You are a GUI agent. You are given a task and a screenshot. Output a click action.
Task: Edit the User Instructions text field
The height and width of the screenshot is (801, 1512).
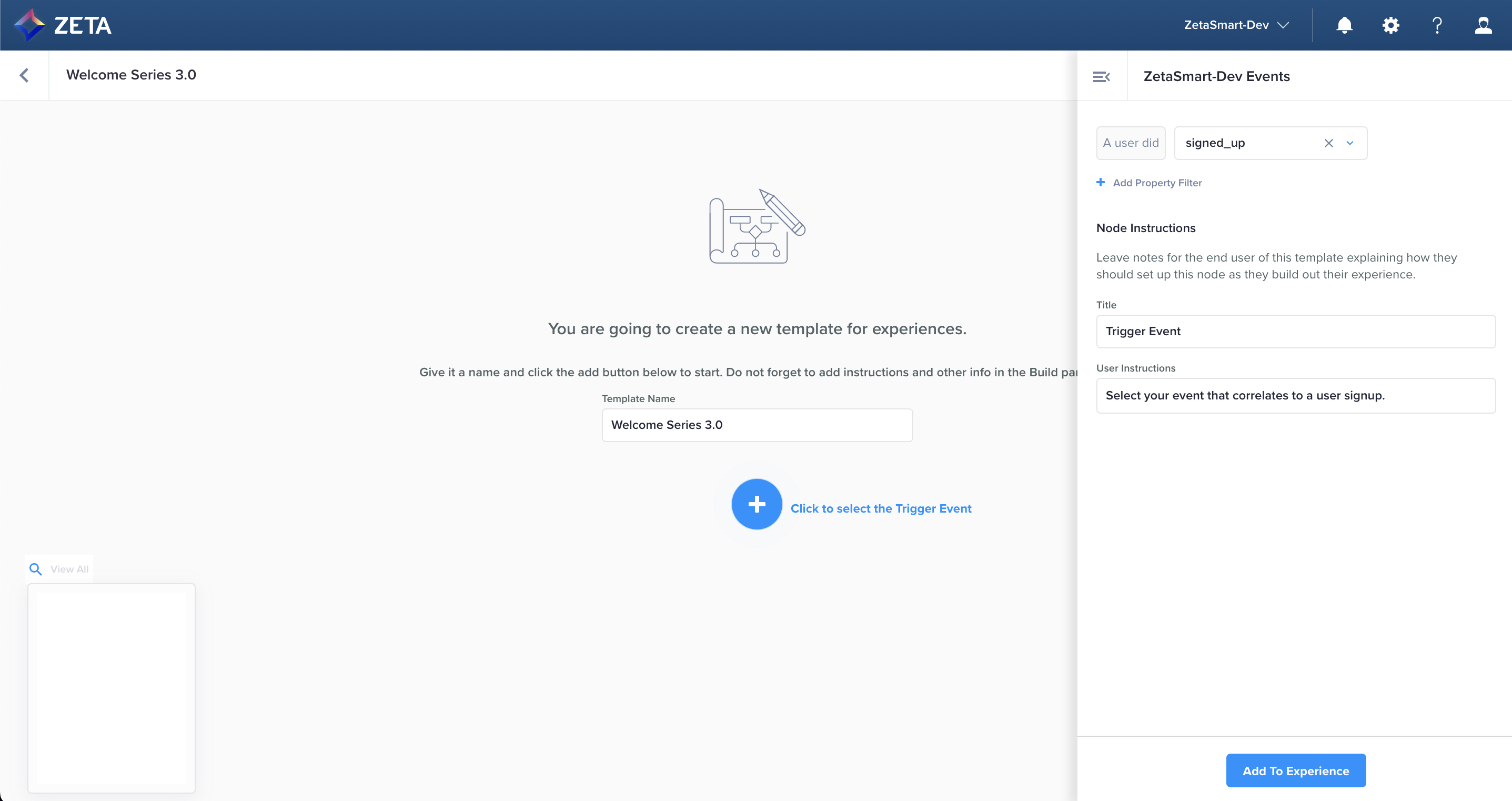click(1295, 396)
